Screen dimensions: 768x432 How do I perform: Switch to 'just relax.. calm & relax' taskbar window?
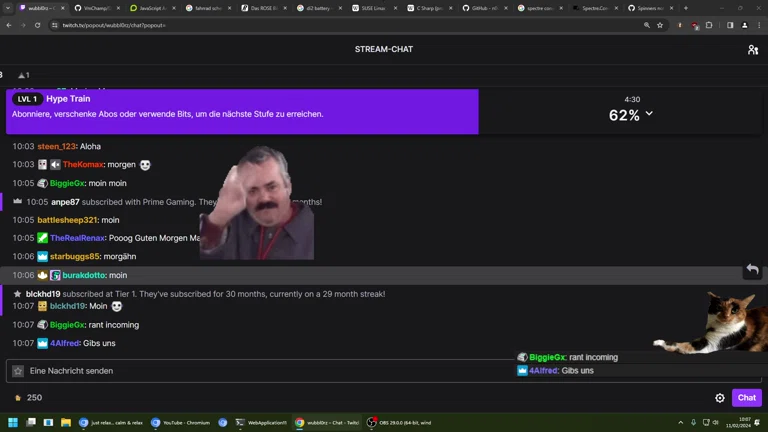click(111, 422)
